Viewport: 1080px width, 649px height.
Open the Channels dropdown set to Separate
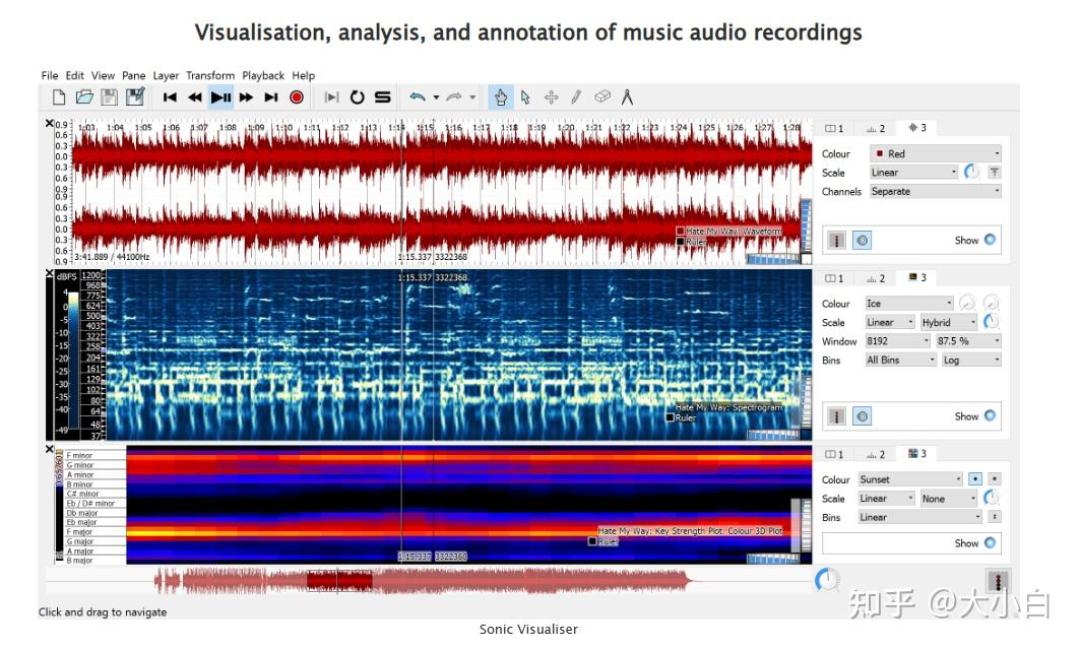[x=935, y=191]
